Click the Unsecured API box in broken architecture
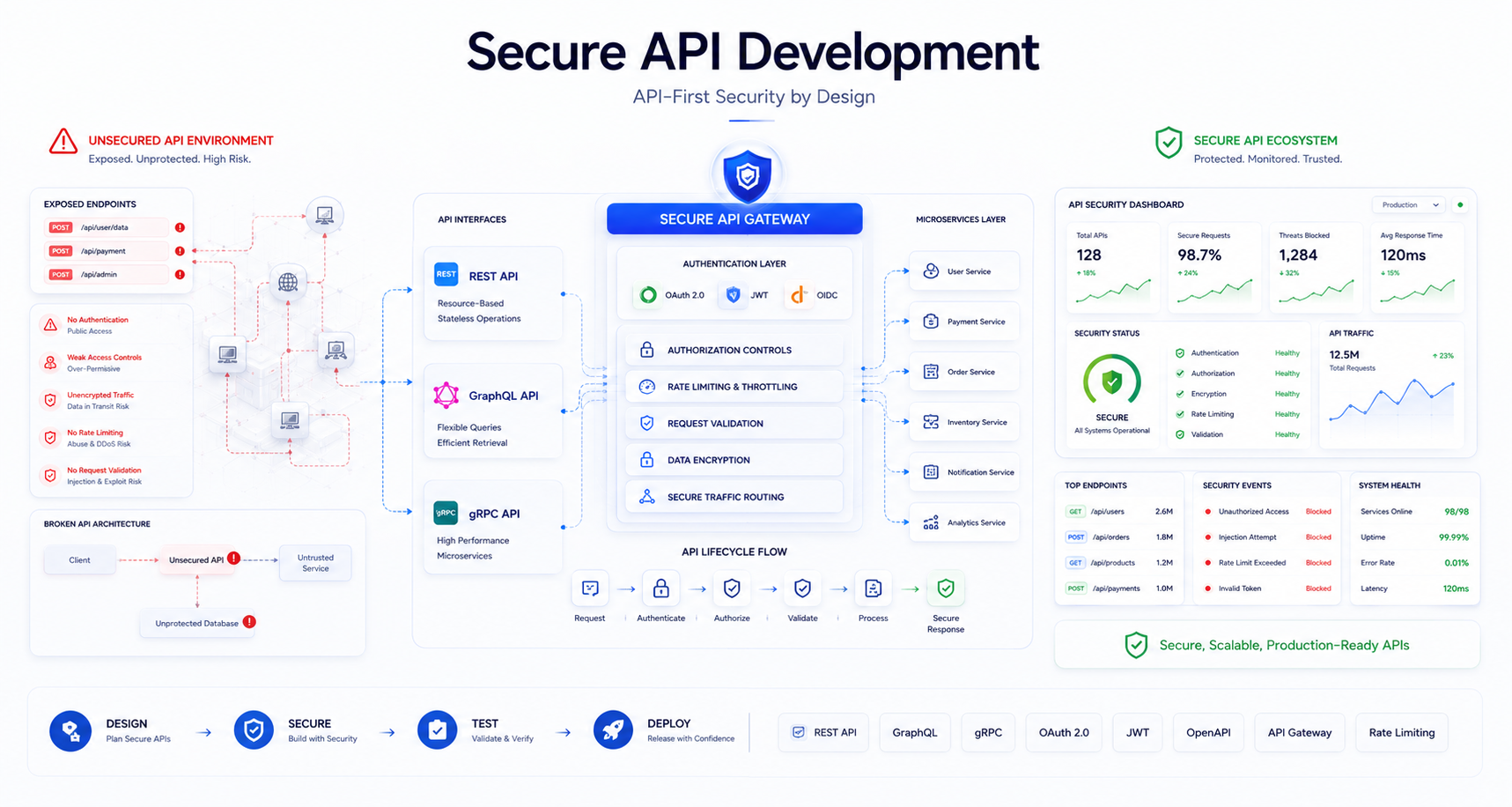 coord(198,559)
